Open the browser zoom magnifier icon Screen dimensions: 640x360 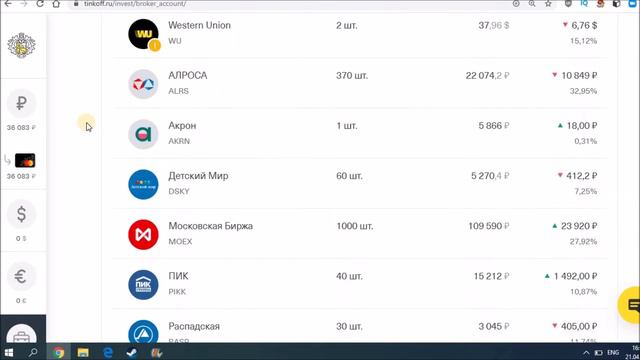532,4
